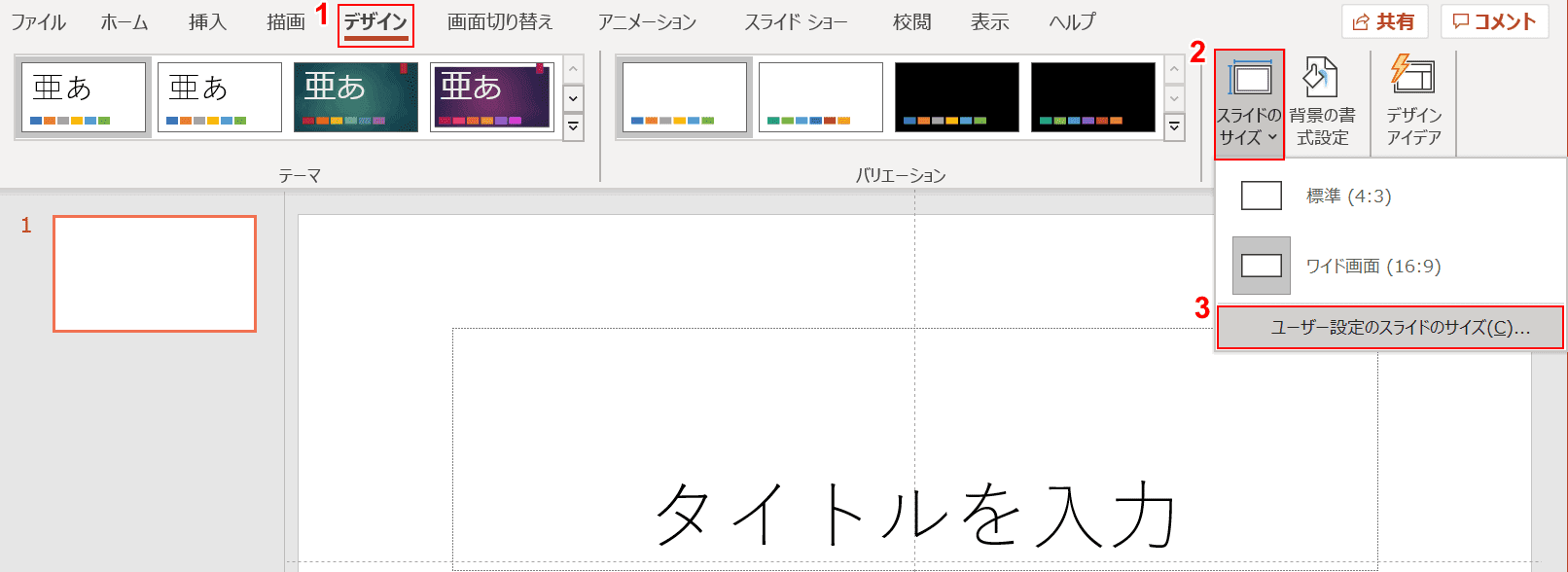Switch to the 表示 tab
This screenshot has height=572, width=1568.
point(989,22)
